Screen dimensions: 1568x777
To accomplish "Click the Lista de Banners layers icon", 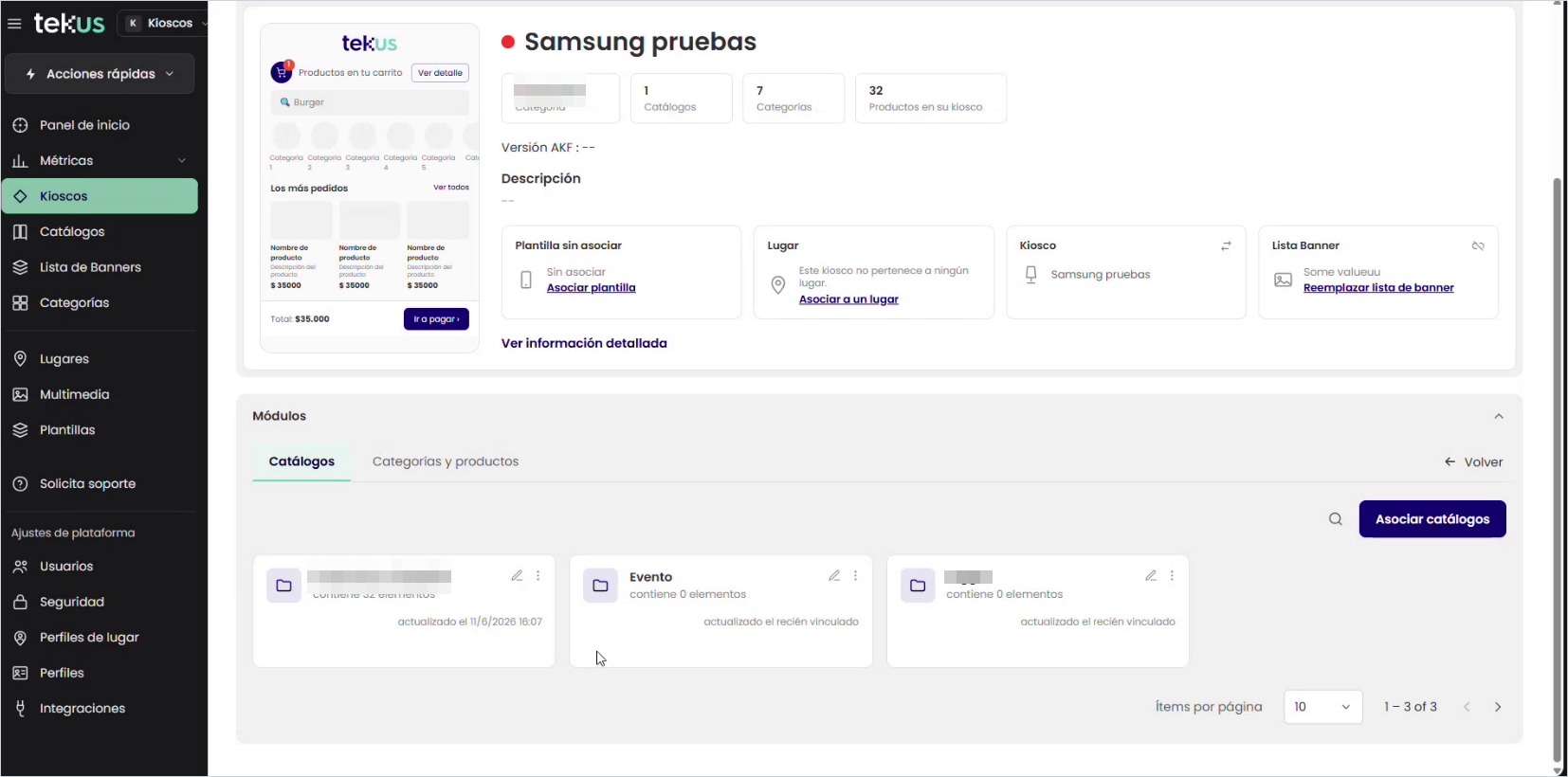I will [x=20, y=267].
